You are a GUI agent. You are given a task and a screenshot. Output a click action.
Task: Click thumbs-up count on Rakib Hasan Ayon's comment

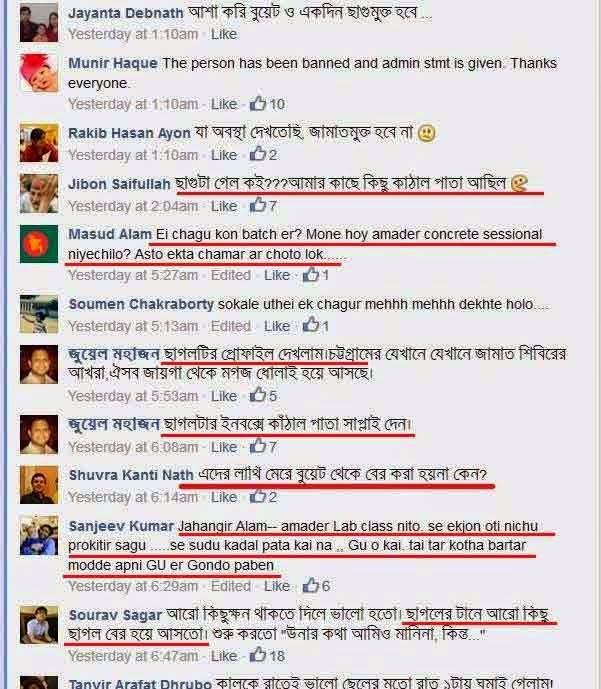[273, 155]
